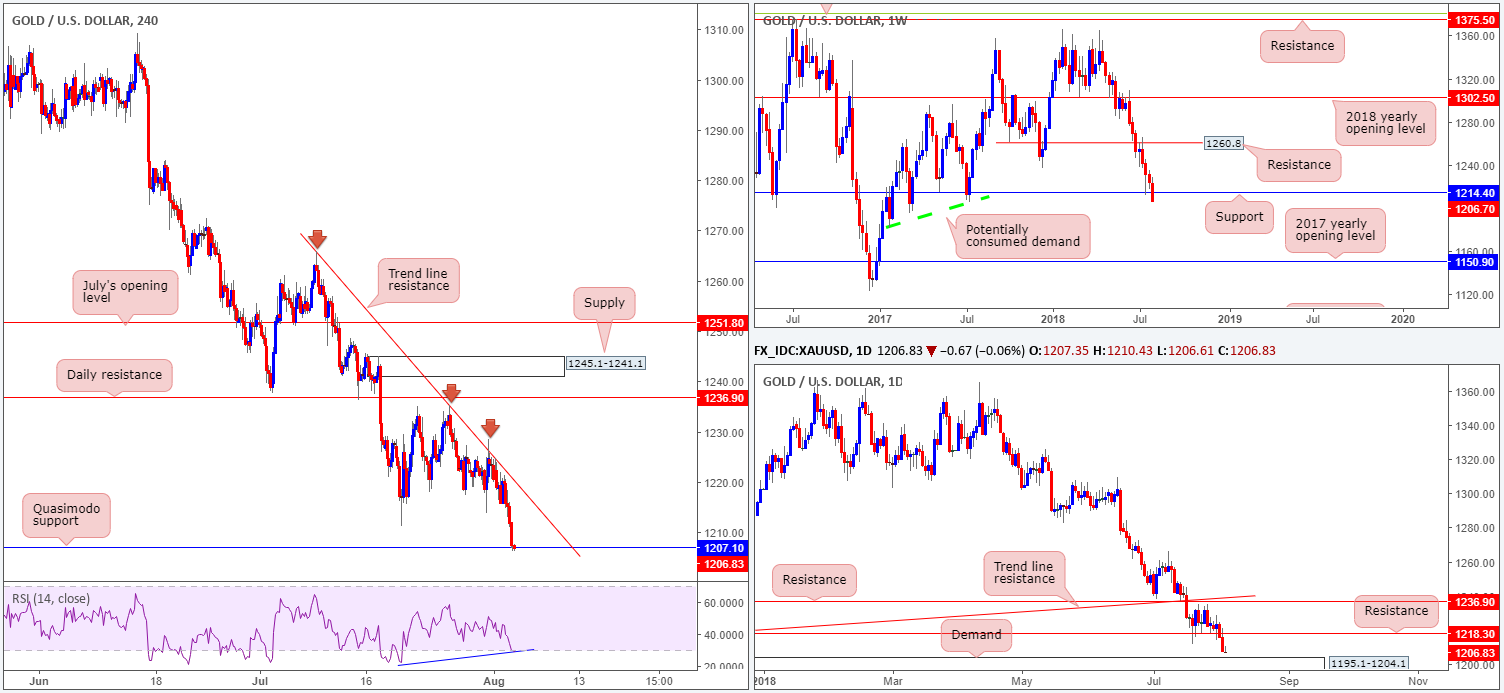Select the 1302.50 price label on the weekly chart
This screenshot has height=693, width=1504.
point(1474,98)
